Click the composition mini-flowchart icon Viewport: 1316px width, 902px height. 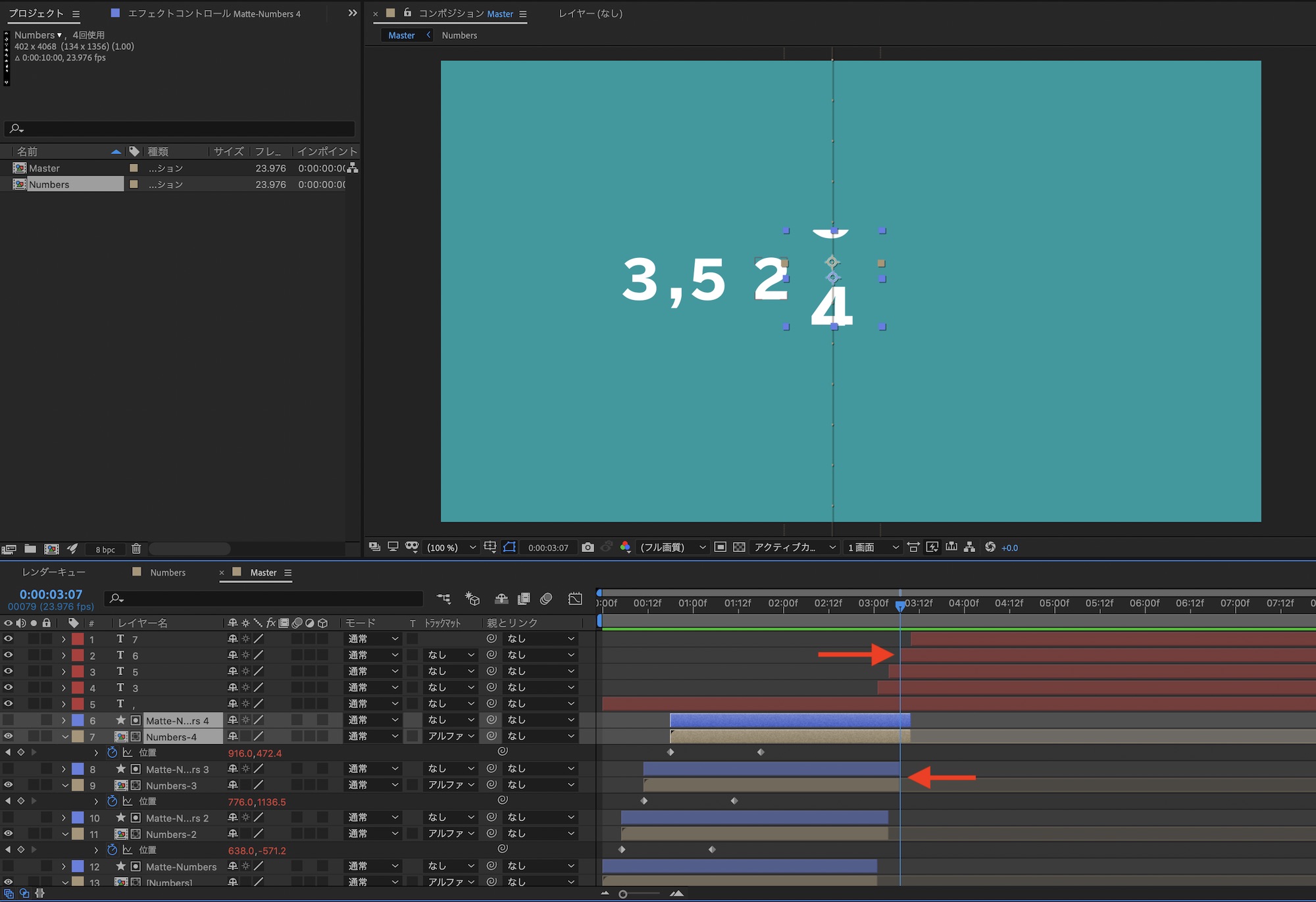click(443, 599)
